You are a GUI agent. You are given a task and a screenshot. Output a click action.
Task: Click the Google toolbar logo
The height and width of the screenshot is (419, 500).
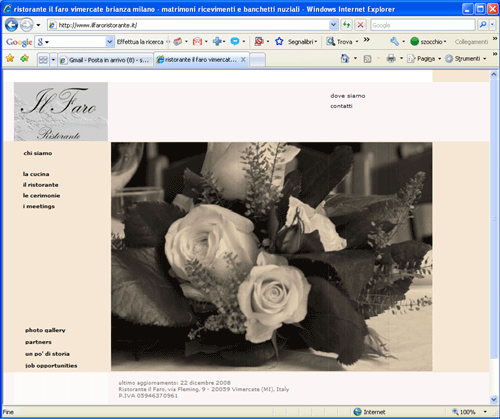pos(19,42)
